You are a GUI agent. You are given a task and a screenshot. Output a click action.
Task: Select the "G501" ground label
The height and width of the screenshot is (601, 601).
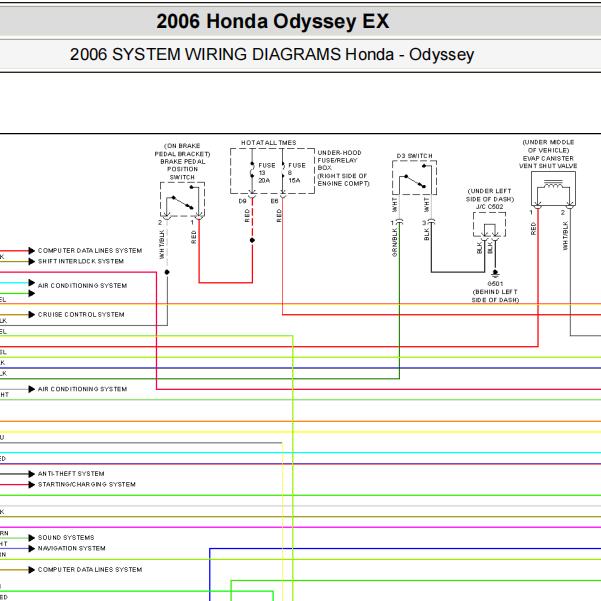(x=495, y=284)
